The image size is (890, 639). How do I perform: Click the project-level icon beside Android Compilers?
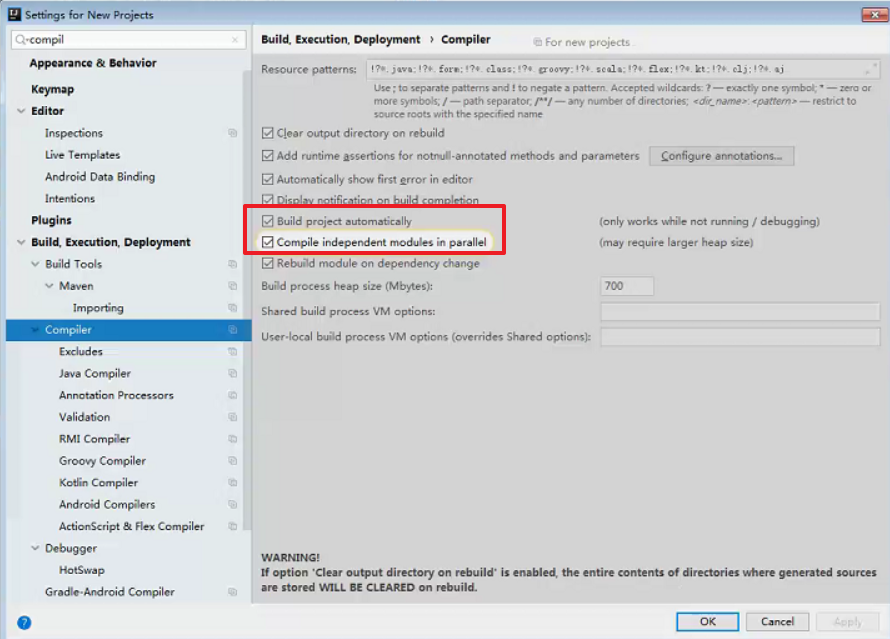coord(232,504)
